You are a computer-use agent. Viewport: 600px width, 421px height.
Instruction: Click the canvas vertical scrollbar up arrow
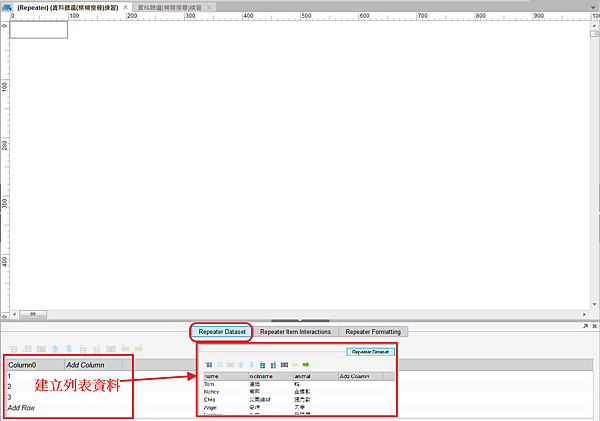click(595, 26)
